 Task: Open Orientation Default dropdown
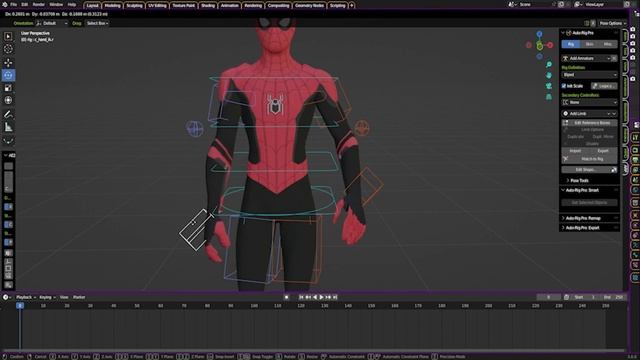(52, 23)
